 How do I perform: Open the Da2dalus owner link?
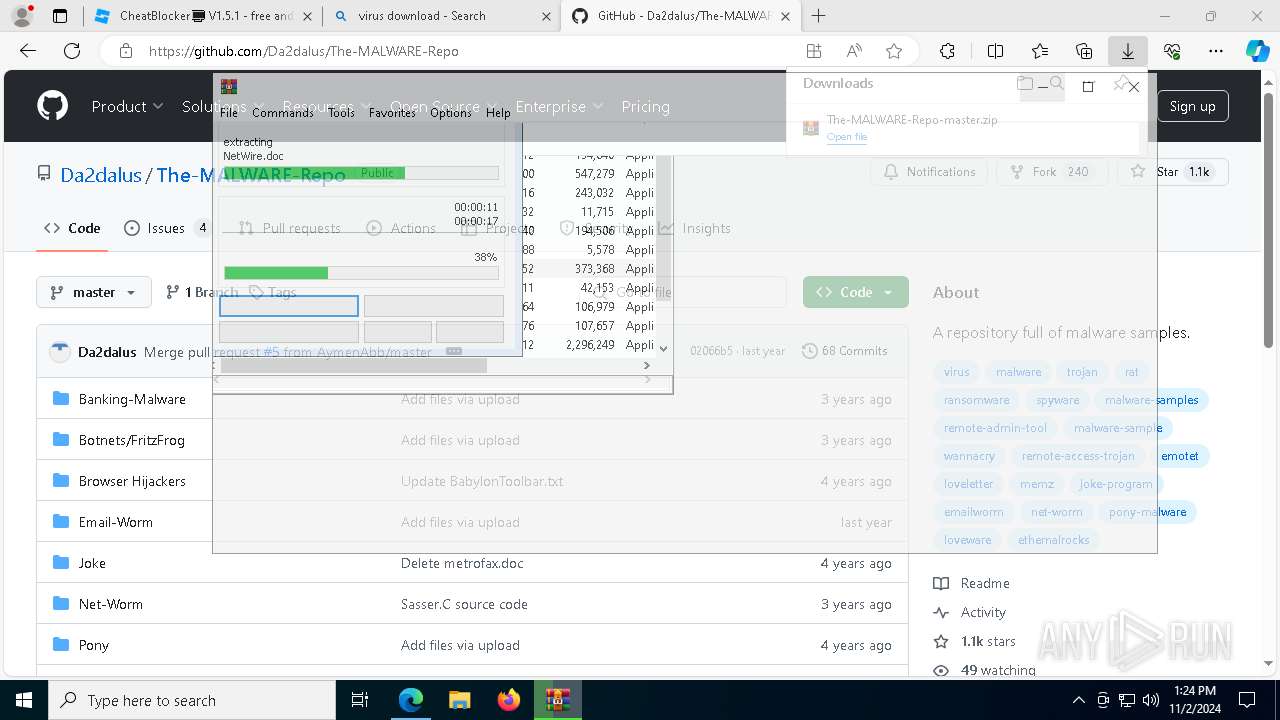[x=101, y=175]
